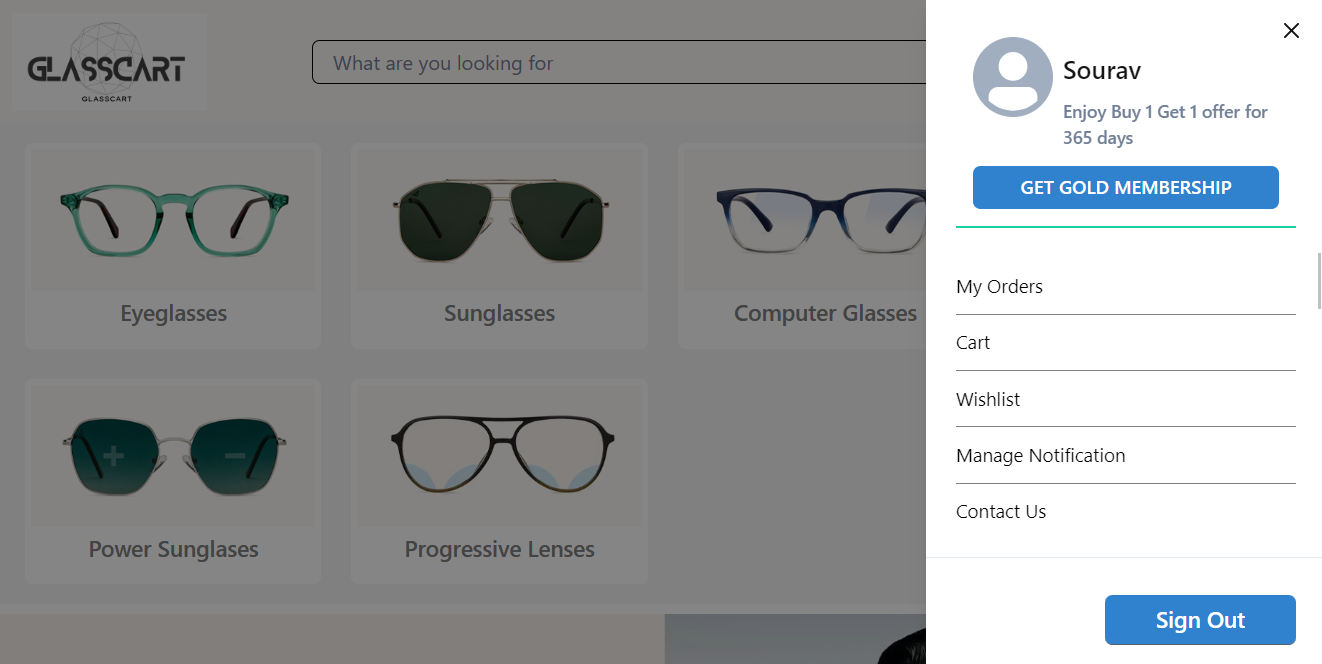Viewport: 1322px width, 664px height.
Task: Open the Wishlist entry
Action: pyautogui.click(x=1125, y=399)
